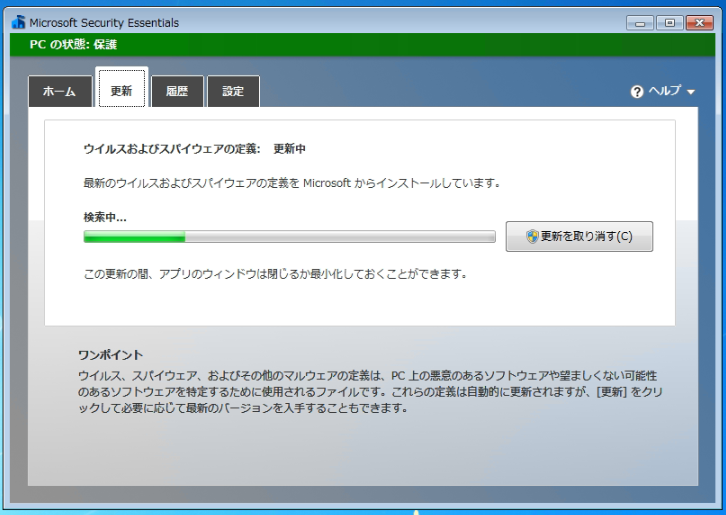Click the ワンポイント heading
This screenshot has height=515, width=726.
coord(111,355)
